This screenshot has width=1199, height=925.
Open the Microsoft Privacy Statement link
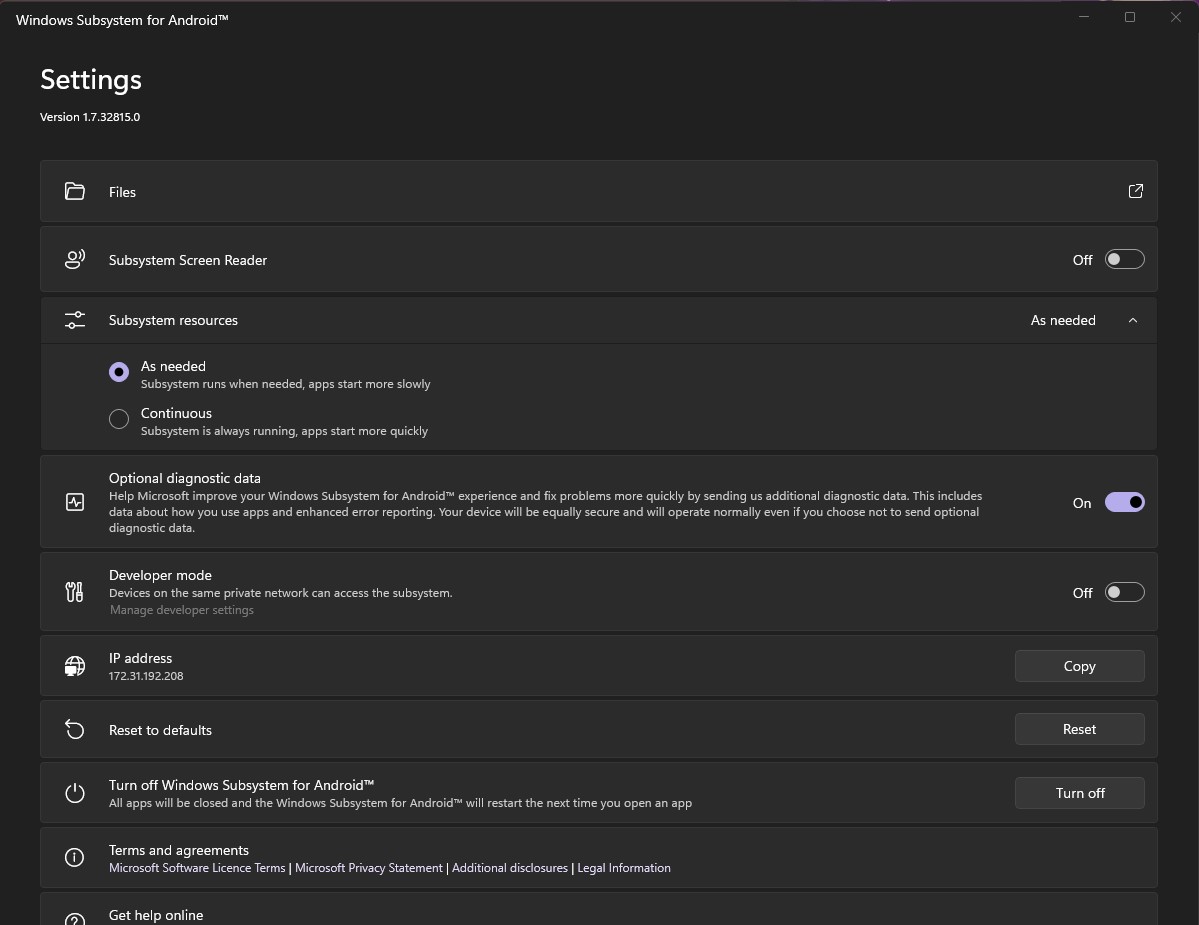(369, 868)
